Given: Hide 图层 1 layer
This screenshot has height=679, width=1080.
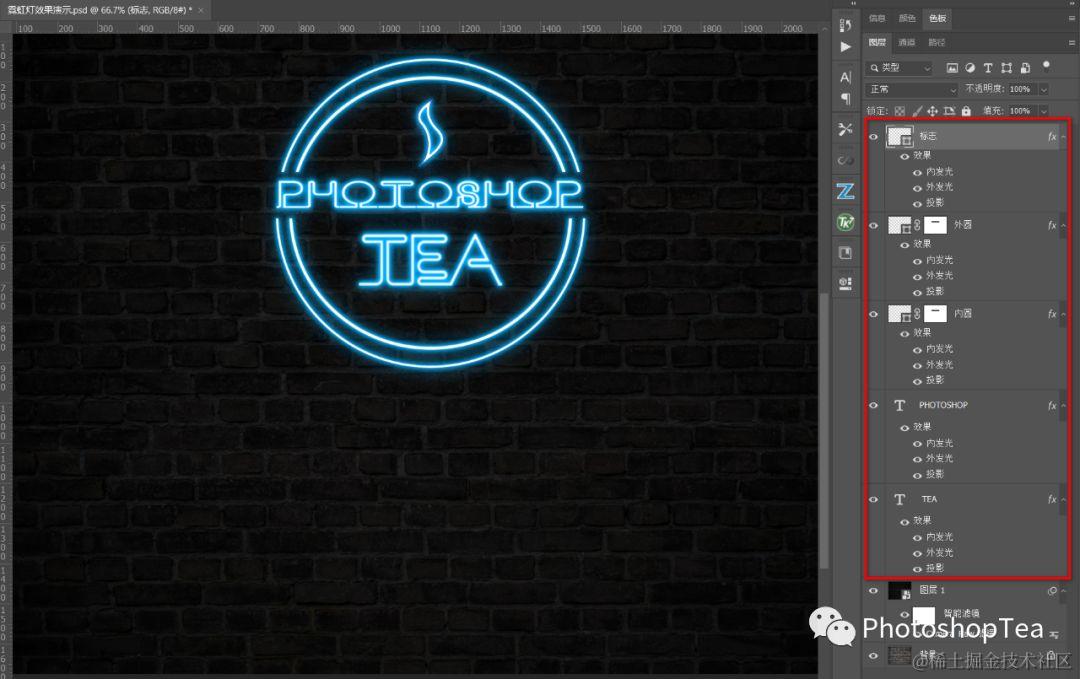Looking at the screenshot, I should (873, 591).
